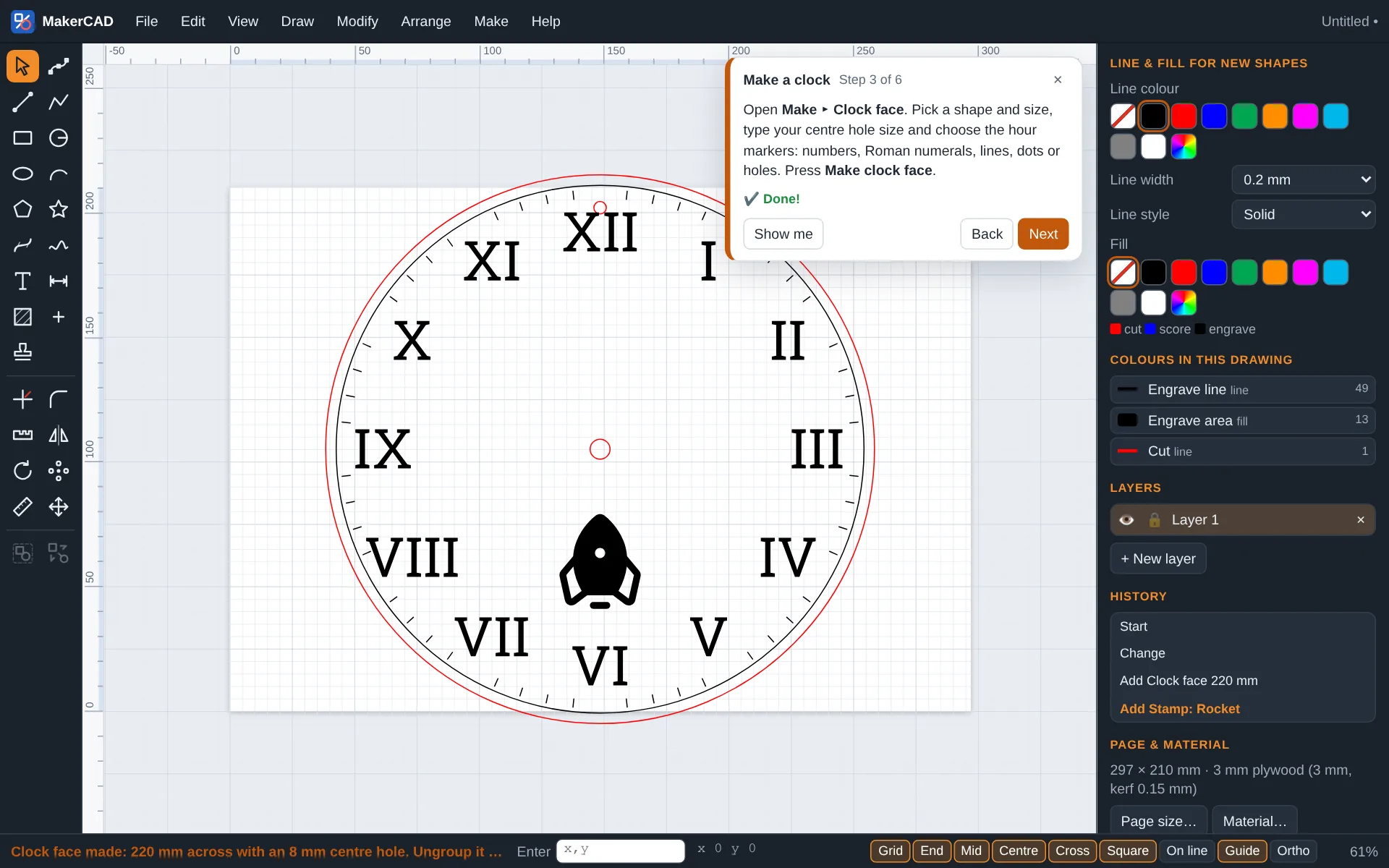Toggle Ortho mode
The width and height of the screenshot is (1389, 868).
[x=1293, y=851]
